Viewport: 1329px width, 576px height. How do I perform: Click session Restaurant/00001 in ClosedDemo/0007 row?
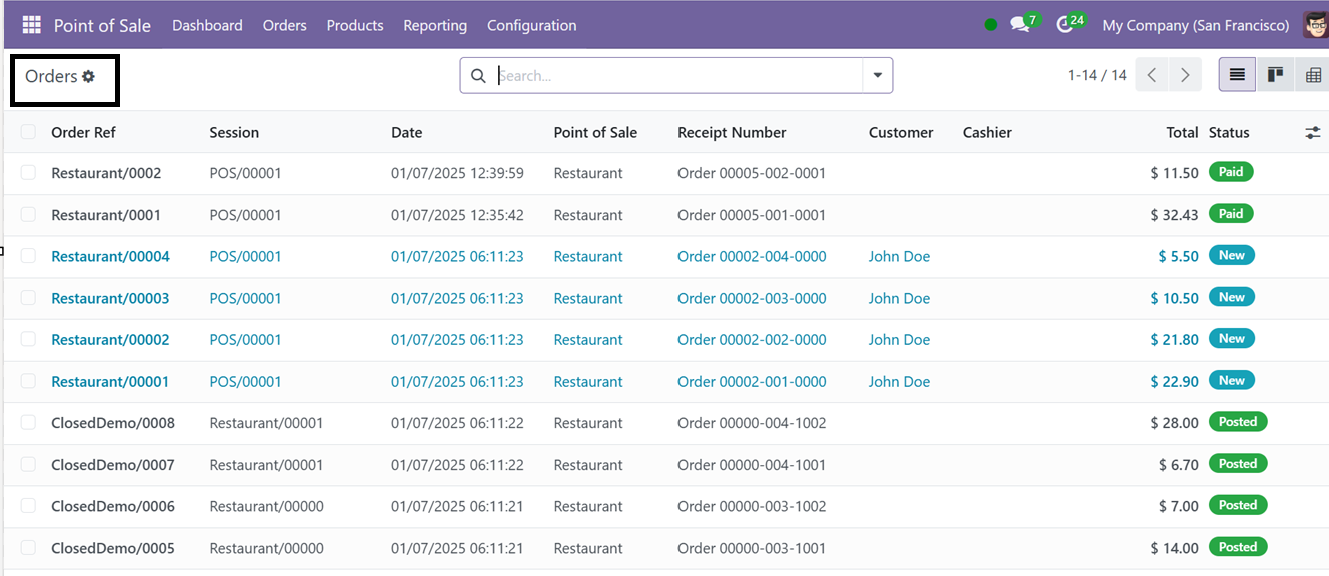click(x=266, y=464)
